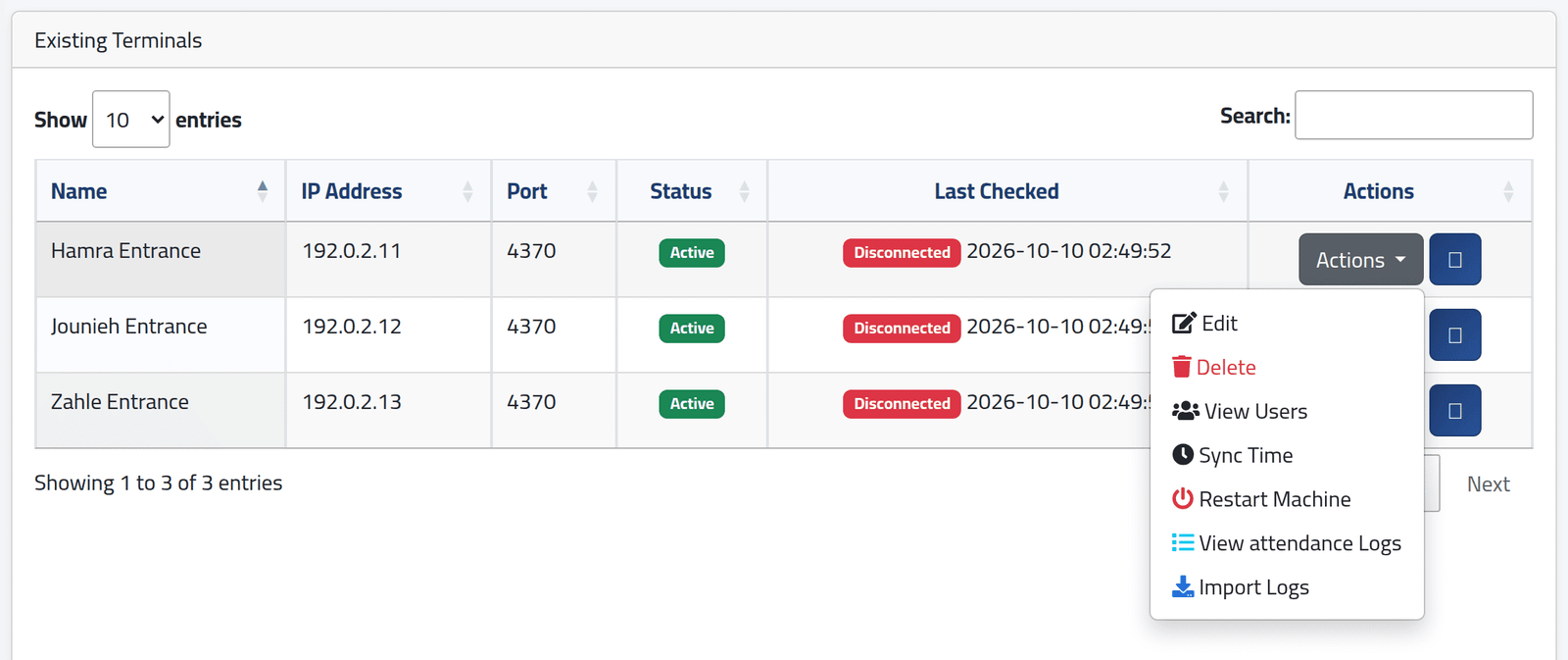Viewport: 1568px width, 660px height.
Task: Click the Edit pencil icon in dropdown
Action: point(1184,323)
